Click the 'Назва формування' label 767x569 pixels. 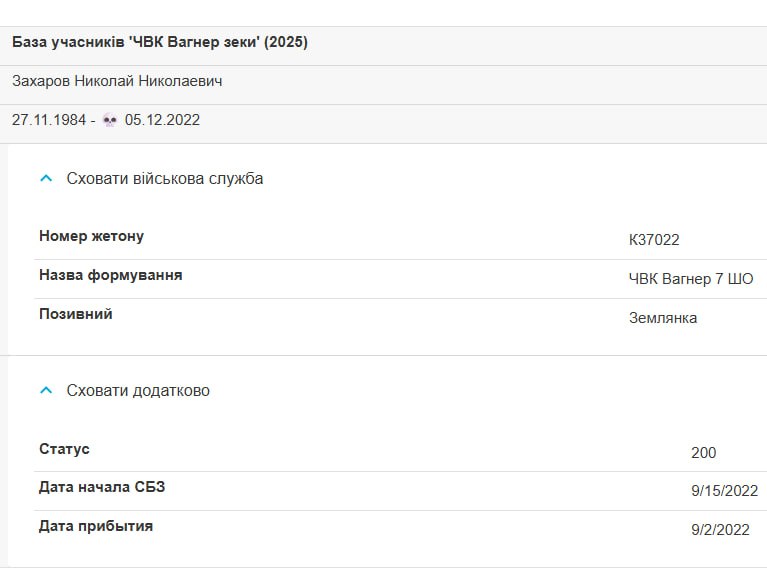(x=111, y=275)
